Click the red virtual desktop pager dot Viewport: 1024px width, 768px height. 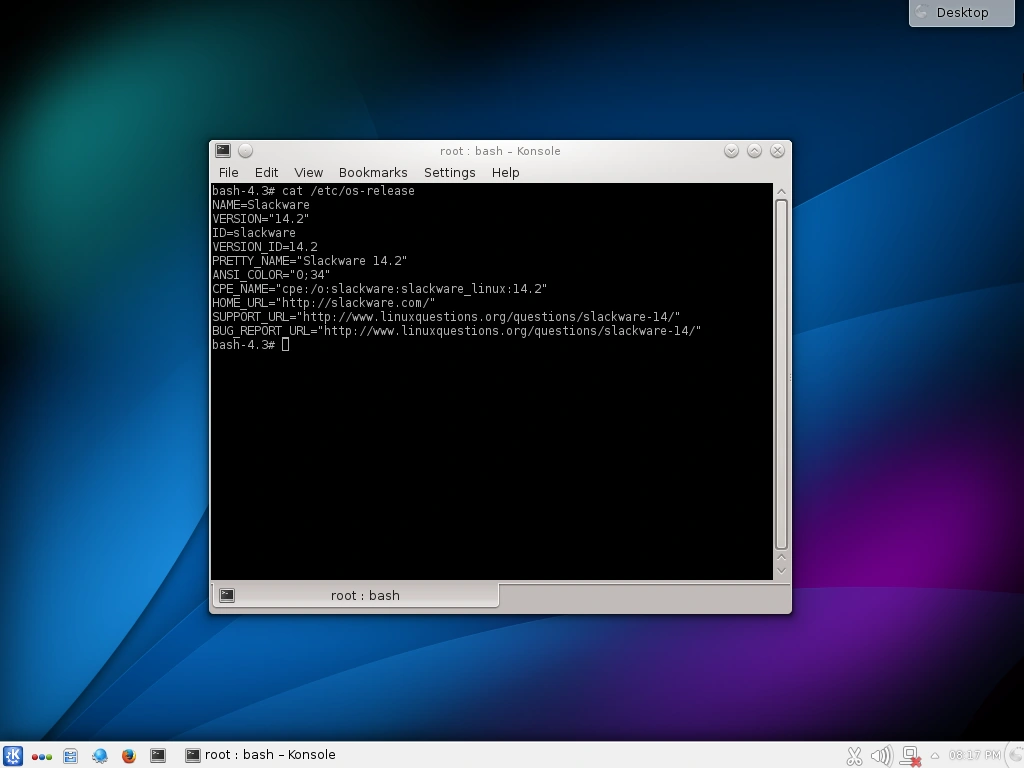point(34,756)
